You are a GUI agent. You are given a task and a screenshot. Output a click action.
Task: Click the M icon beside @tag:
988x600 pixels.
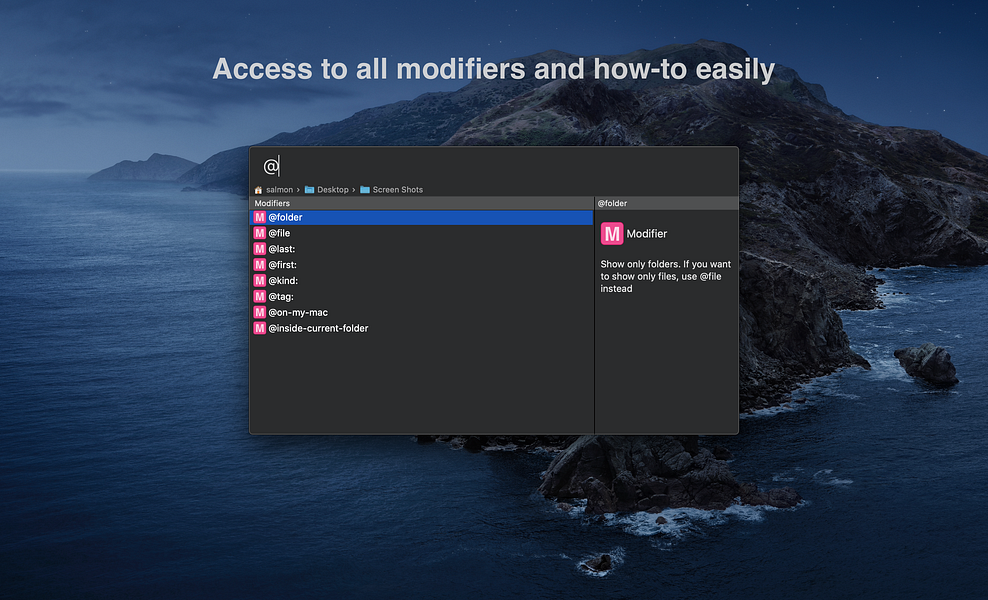260,296
